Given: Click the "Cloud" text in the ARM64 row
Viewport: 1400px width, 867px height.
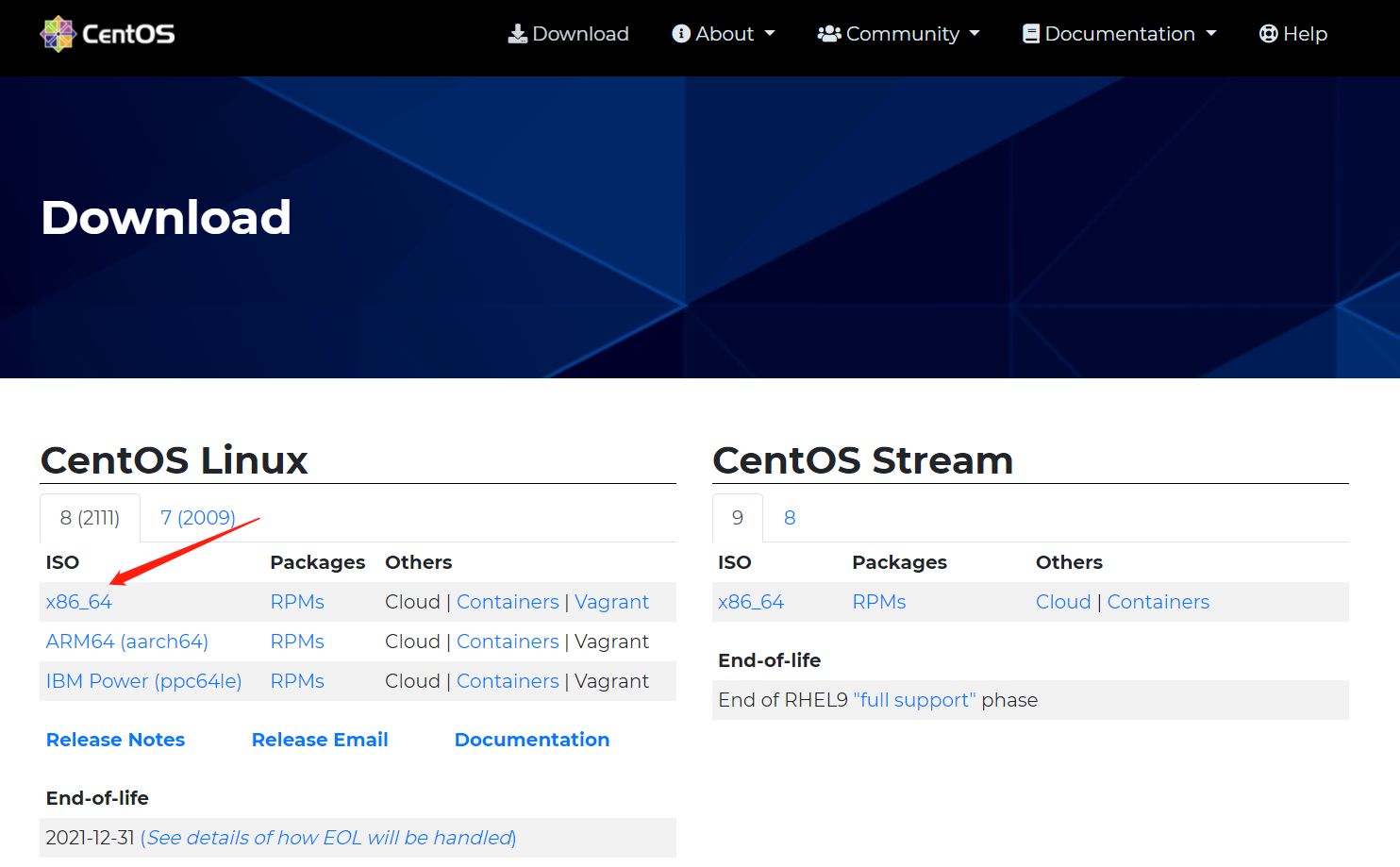Looking at the screenshot, I should coord(413,642).
